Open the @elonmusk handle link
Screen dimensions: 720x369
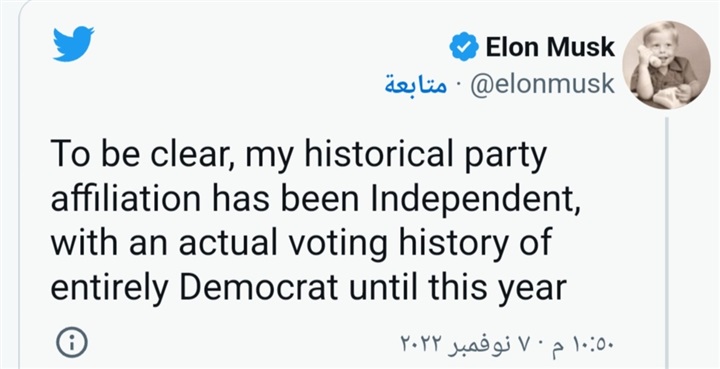click(x=542, y=84)
